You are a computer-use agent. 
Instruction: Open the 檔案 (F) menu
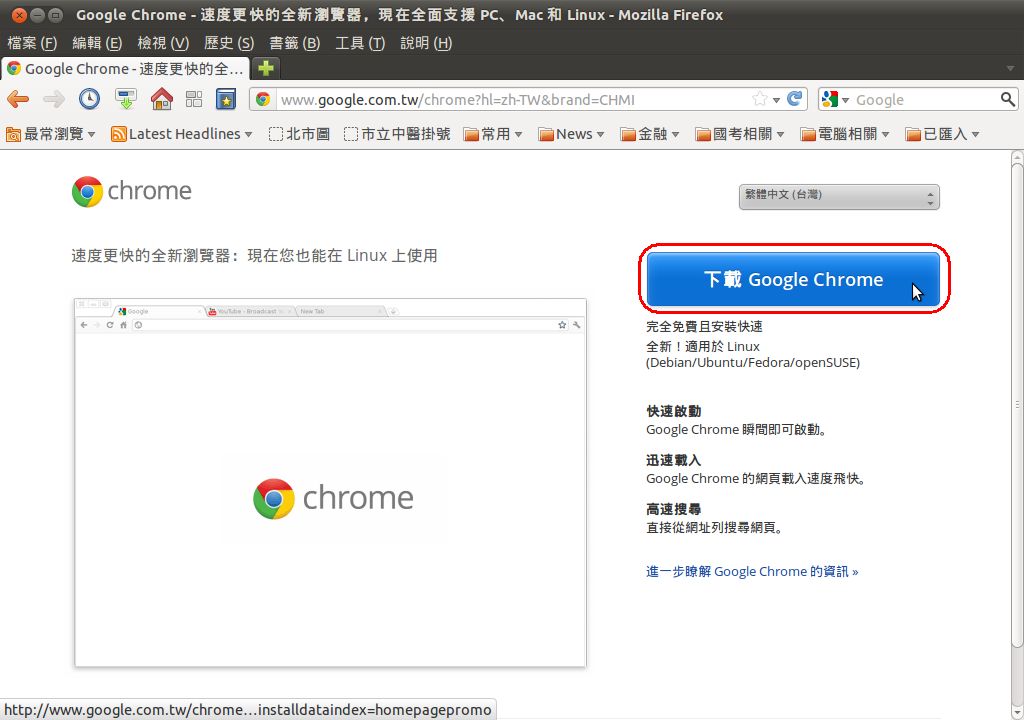32,43
